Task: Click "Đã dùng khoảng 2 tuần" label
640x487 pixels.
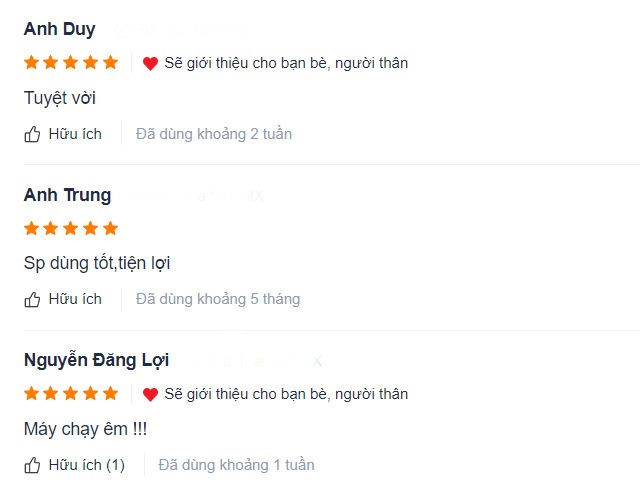Action: pos(214,134)
